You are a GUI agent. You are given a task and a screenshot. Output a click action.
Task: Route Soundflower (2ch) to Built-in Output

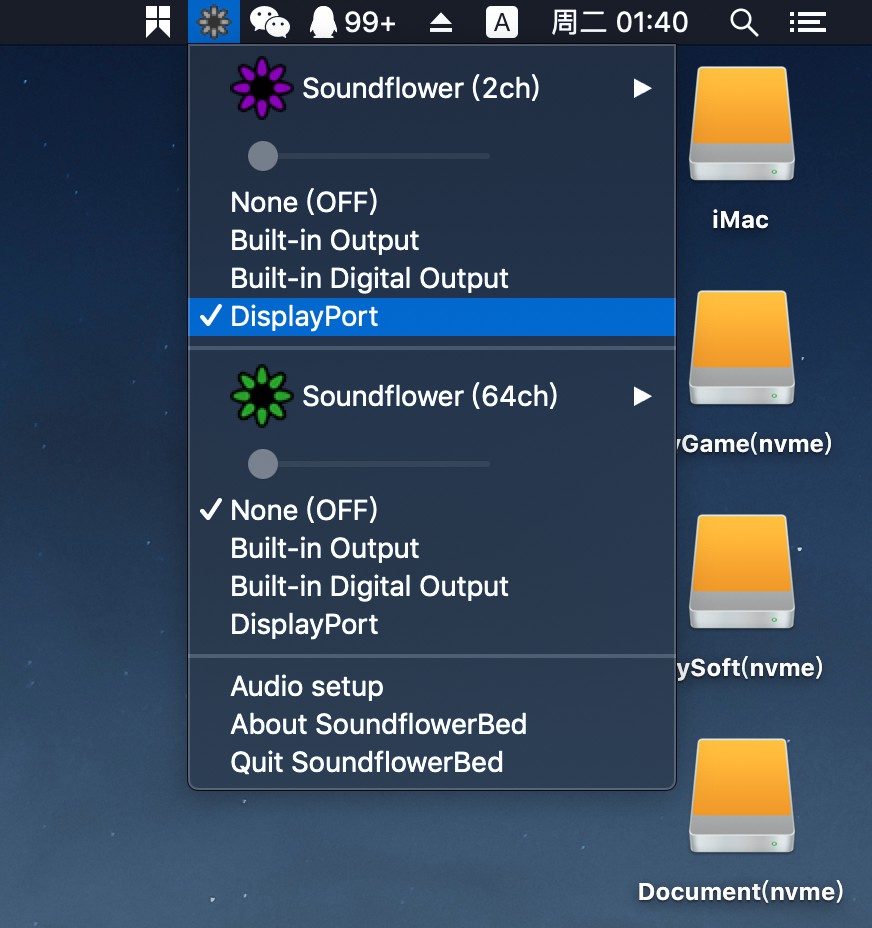[432, 240]
